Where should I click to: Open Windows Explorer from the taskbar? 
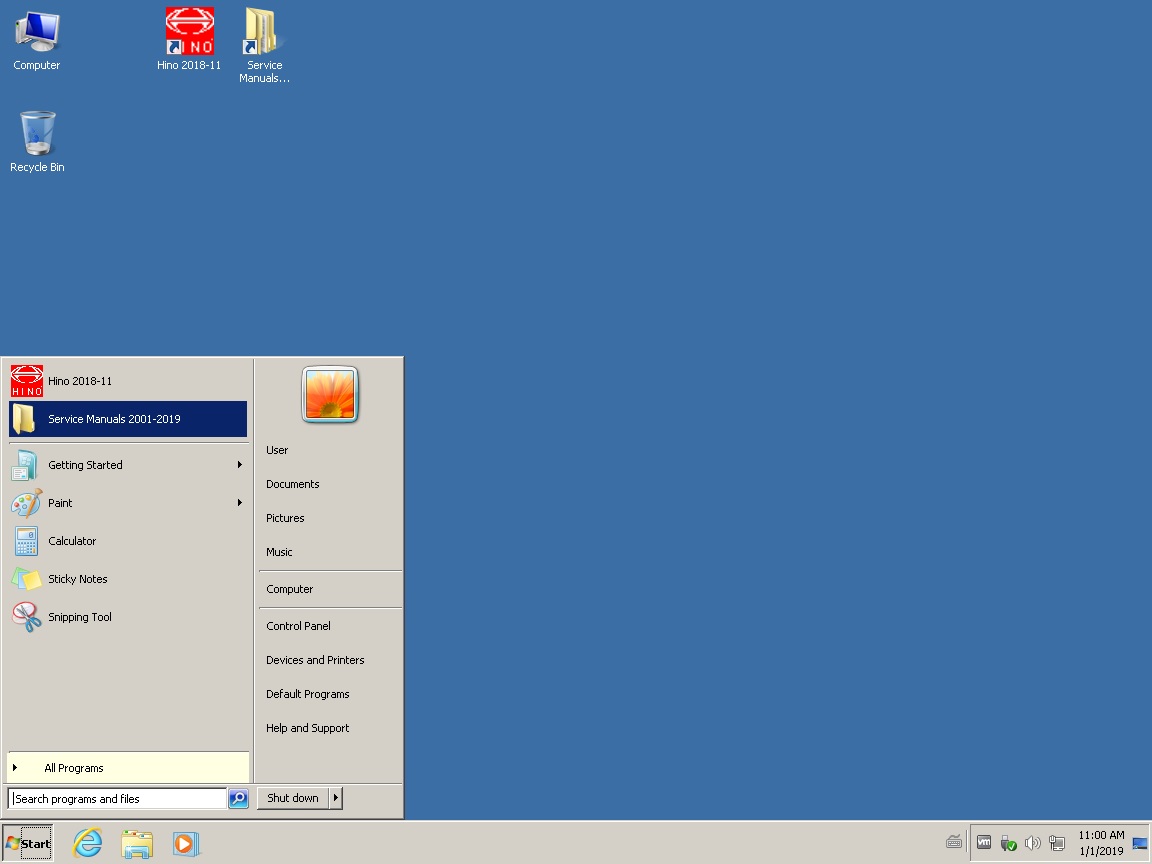137,843
